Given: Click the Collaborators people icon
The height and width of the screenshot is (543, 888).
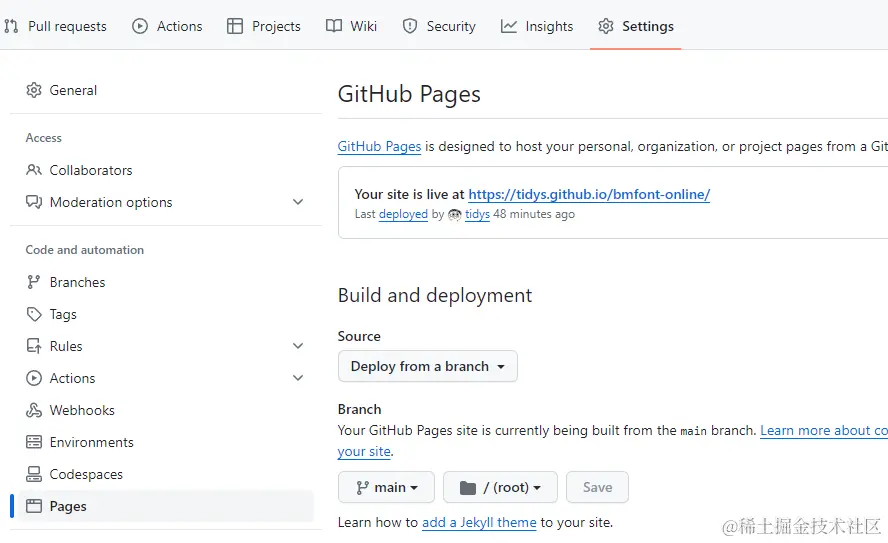Looking at the screenshot, I should tap(34, 170).
